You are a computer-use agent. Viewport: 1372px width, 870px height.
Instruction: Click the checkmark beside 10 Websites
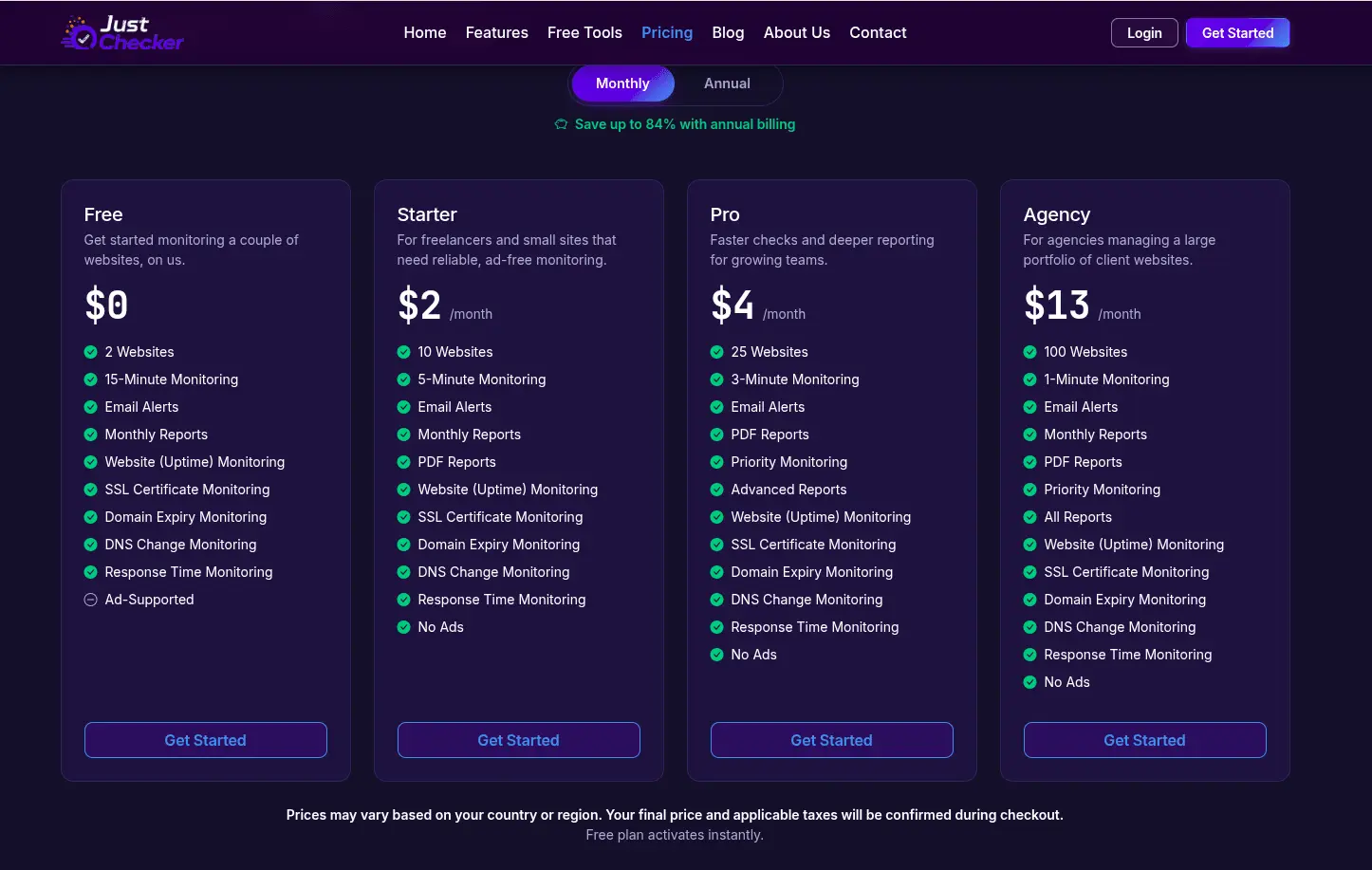pos(404,352)
